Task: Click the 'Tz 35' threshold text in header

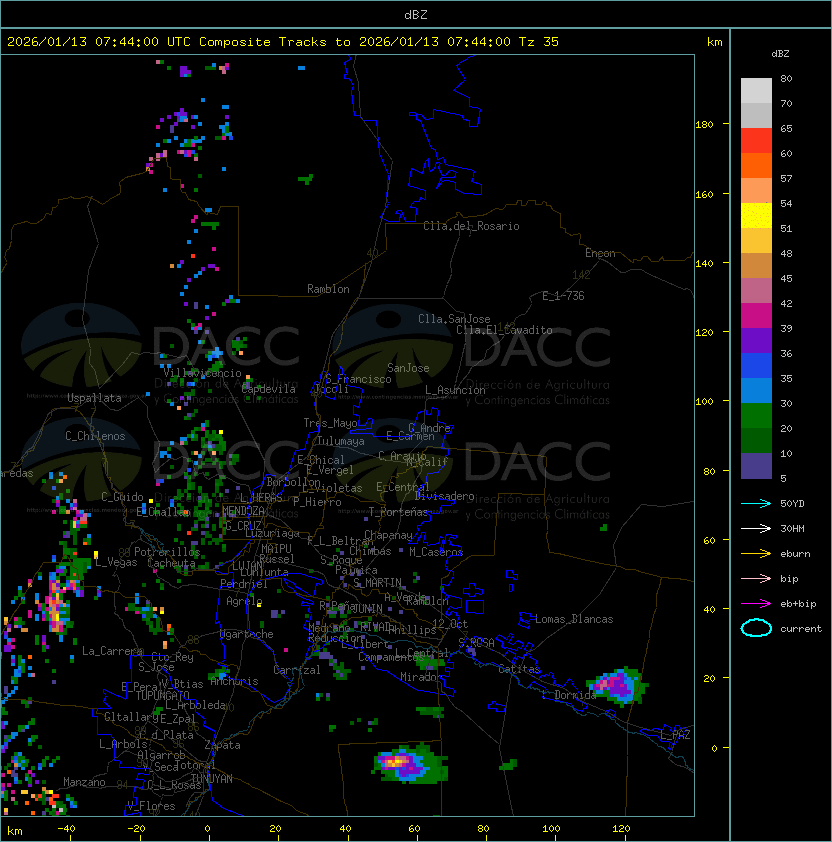Action: [539, 42]
